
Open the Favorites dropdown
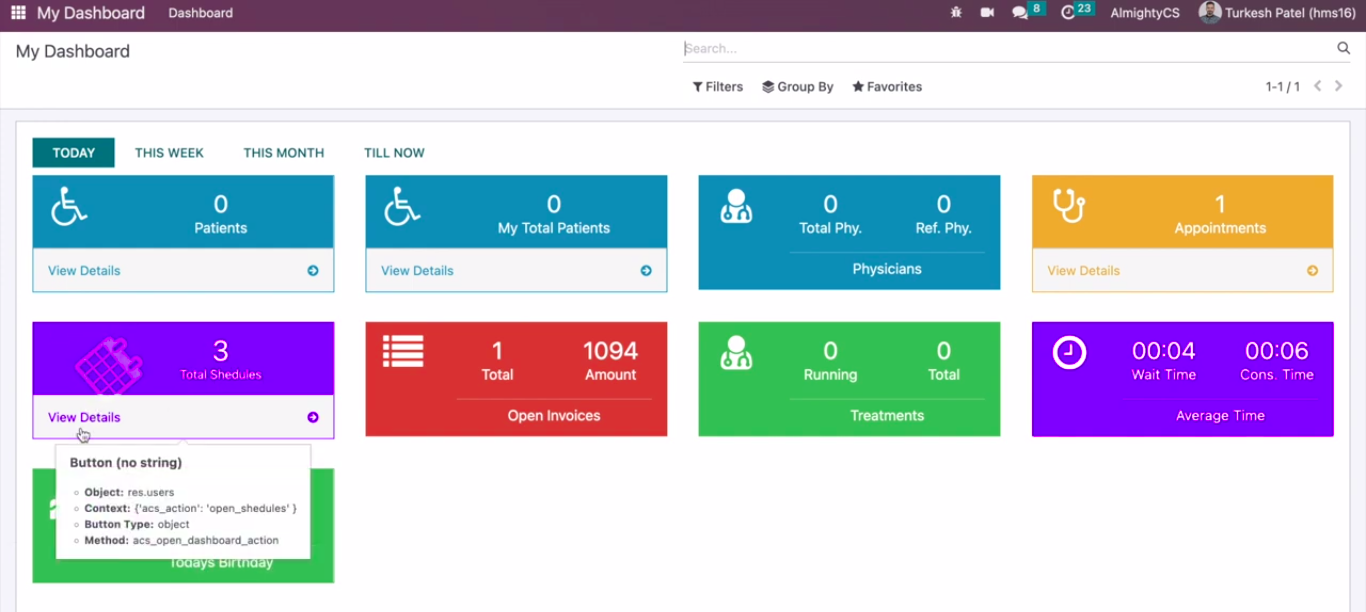click(x=886, y=87)
